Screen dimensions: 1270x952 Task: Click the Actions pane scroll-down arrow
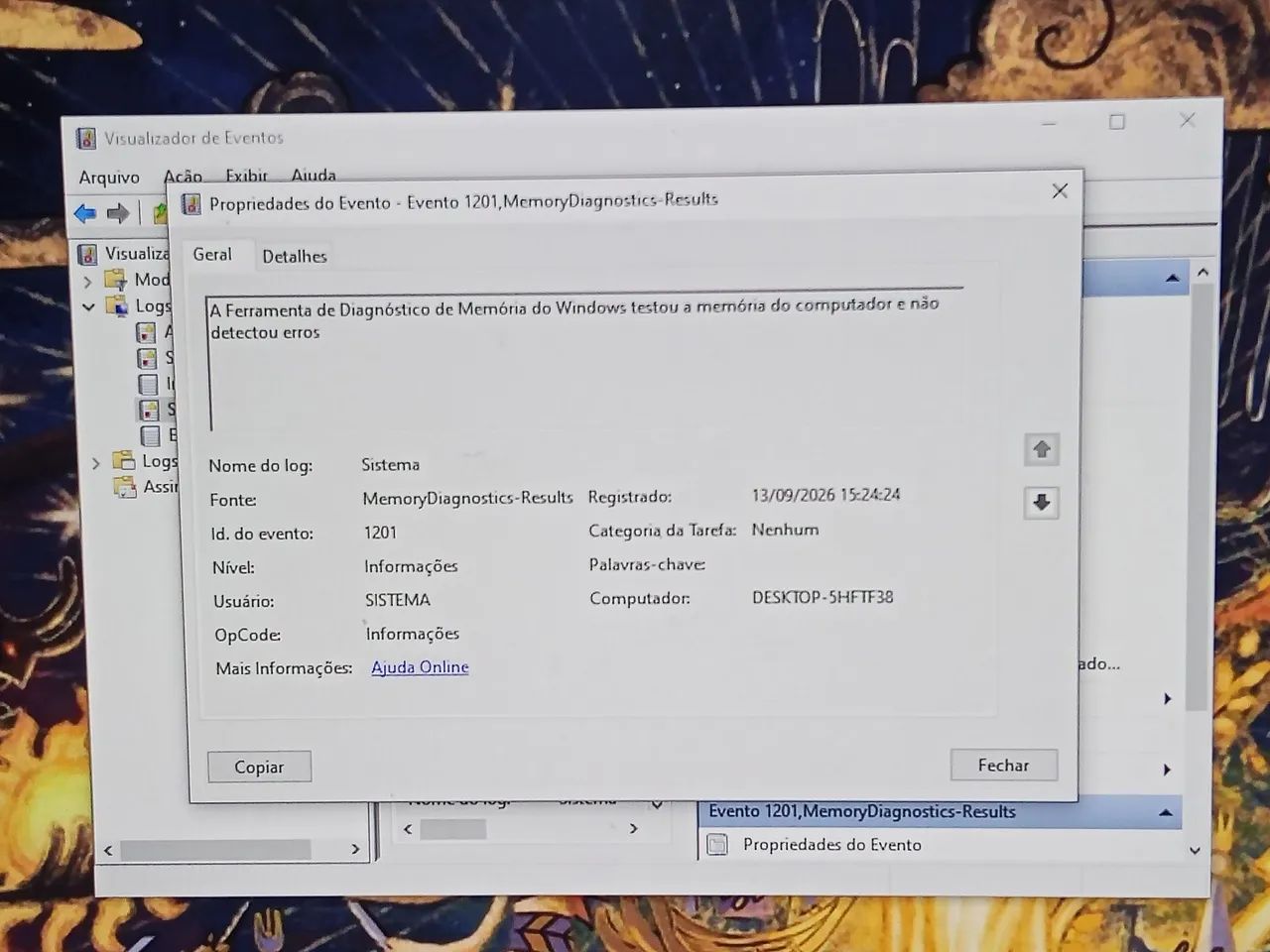click(x=1195, y=850)
